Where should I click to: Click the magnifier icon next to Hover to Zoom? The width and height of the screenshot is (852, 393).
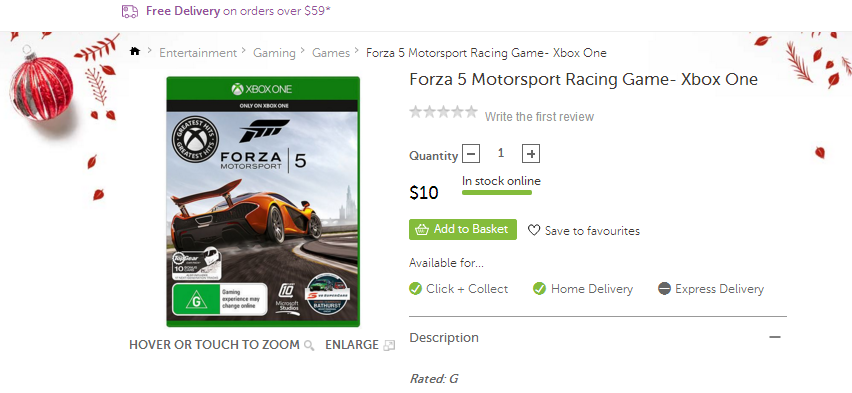(309, 345)
